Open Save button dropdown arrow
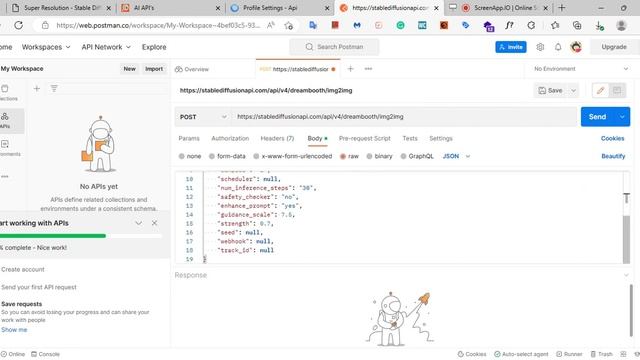640x360 pixels. point(573,90)
